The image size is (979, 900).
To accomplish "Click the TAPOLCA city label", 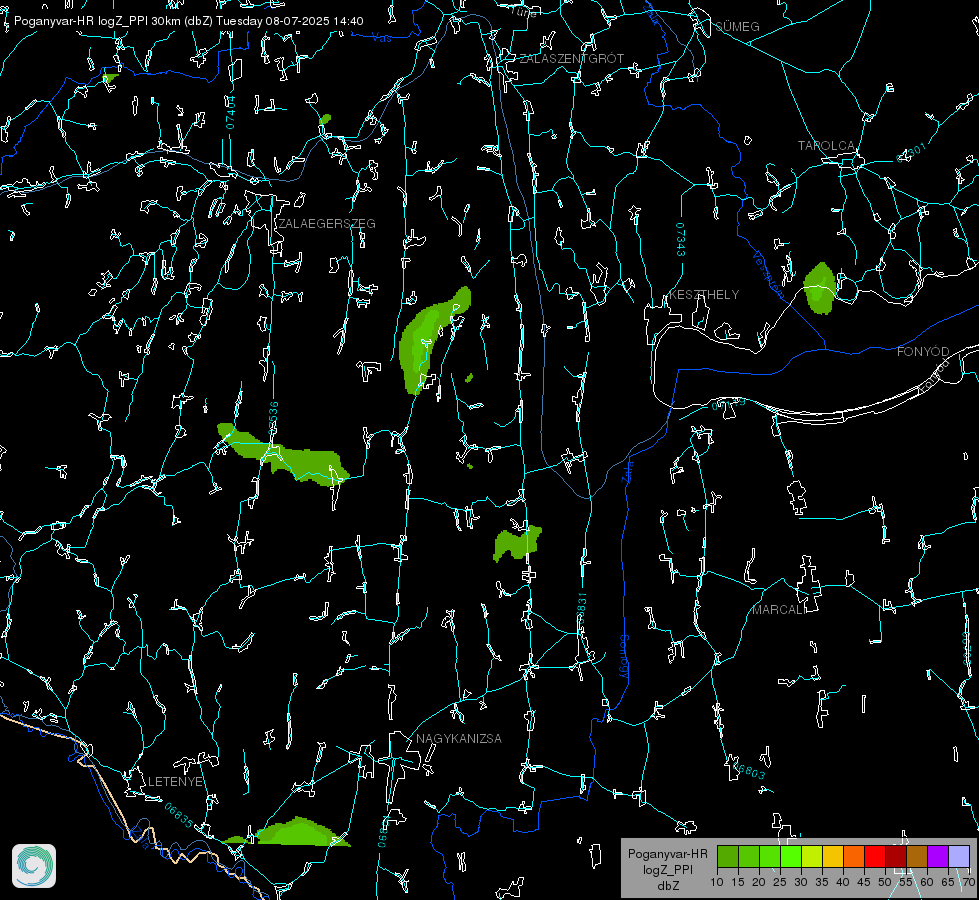I will (x=826, y=146).
